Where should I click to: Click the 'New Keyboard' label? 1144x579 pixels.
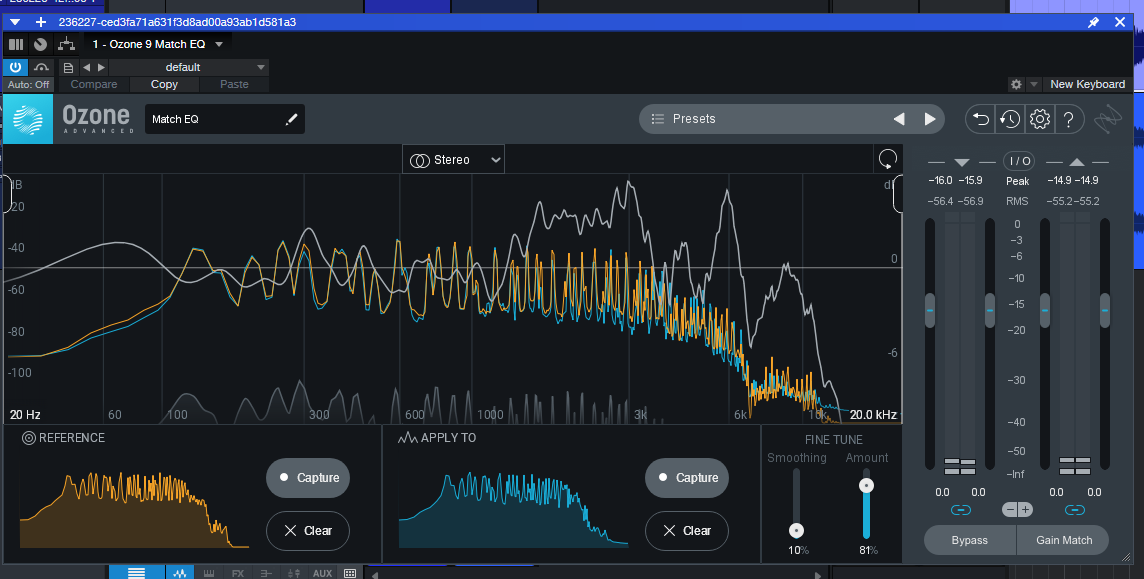click(1087, 85)
